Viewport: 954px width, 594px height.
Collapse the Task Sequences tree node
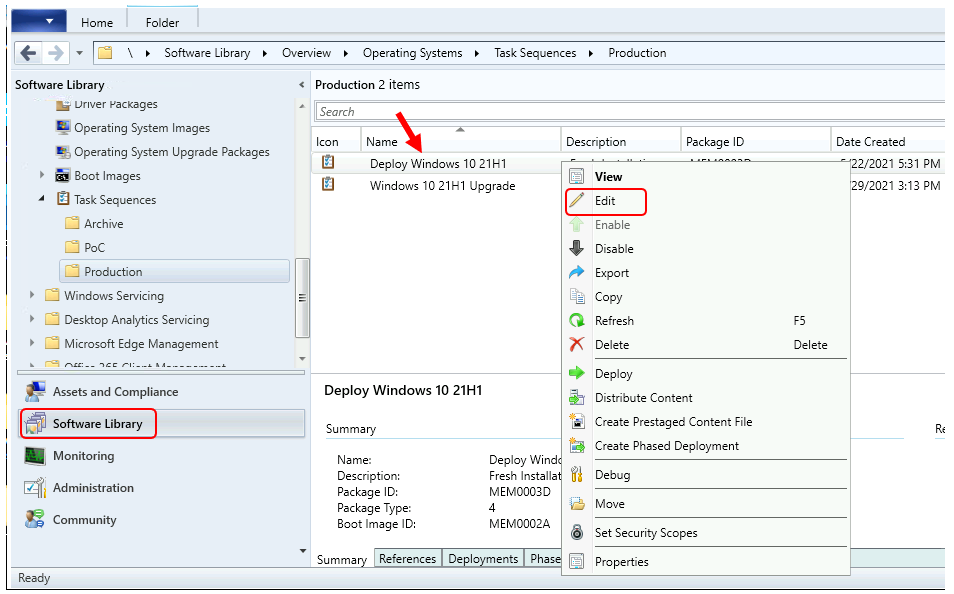(42, 199)
